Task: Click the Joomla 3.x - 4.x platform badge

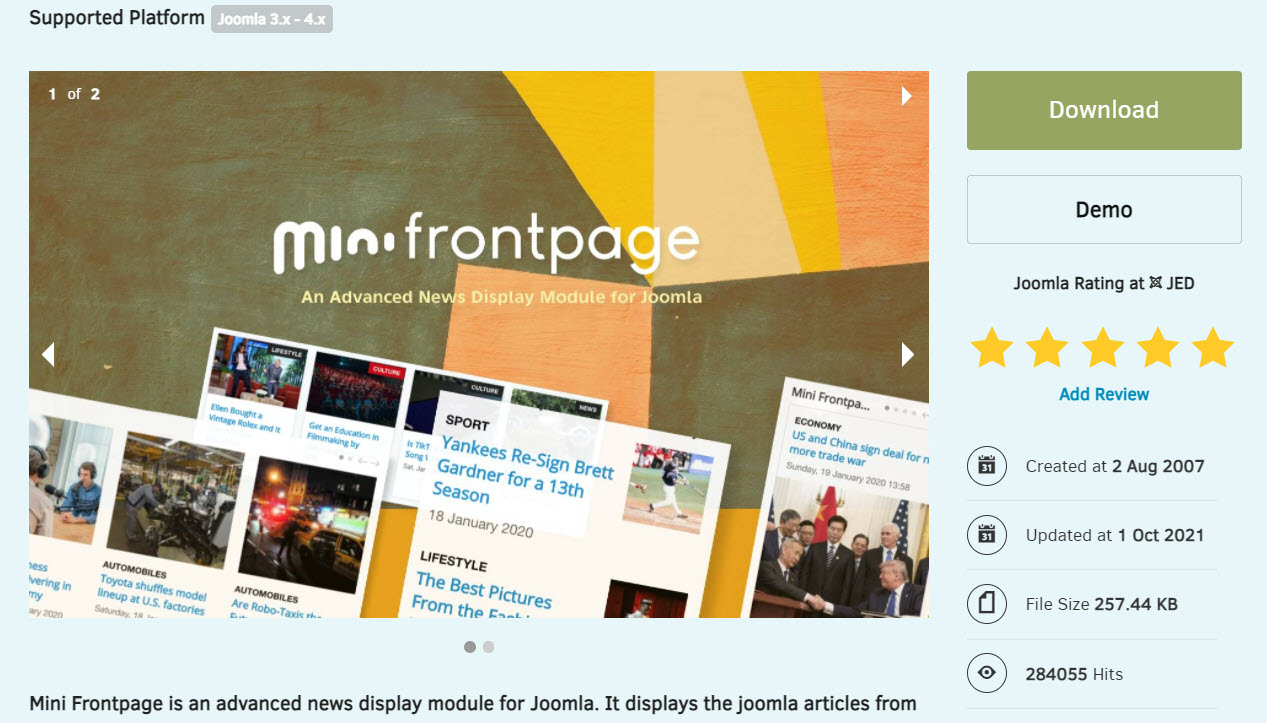Action: 272,19
